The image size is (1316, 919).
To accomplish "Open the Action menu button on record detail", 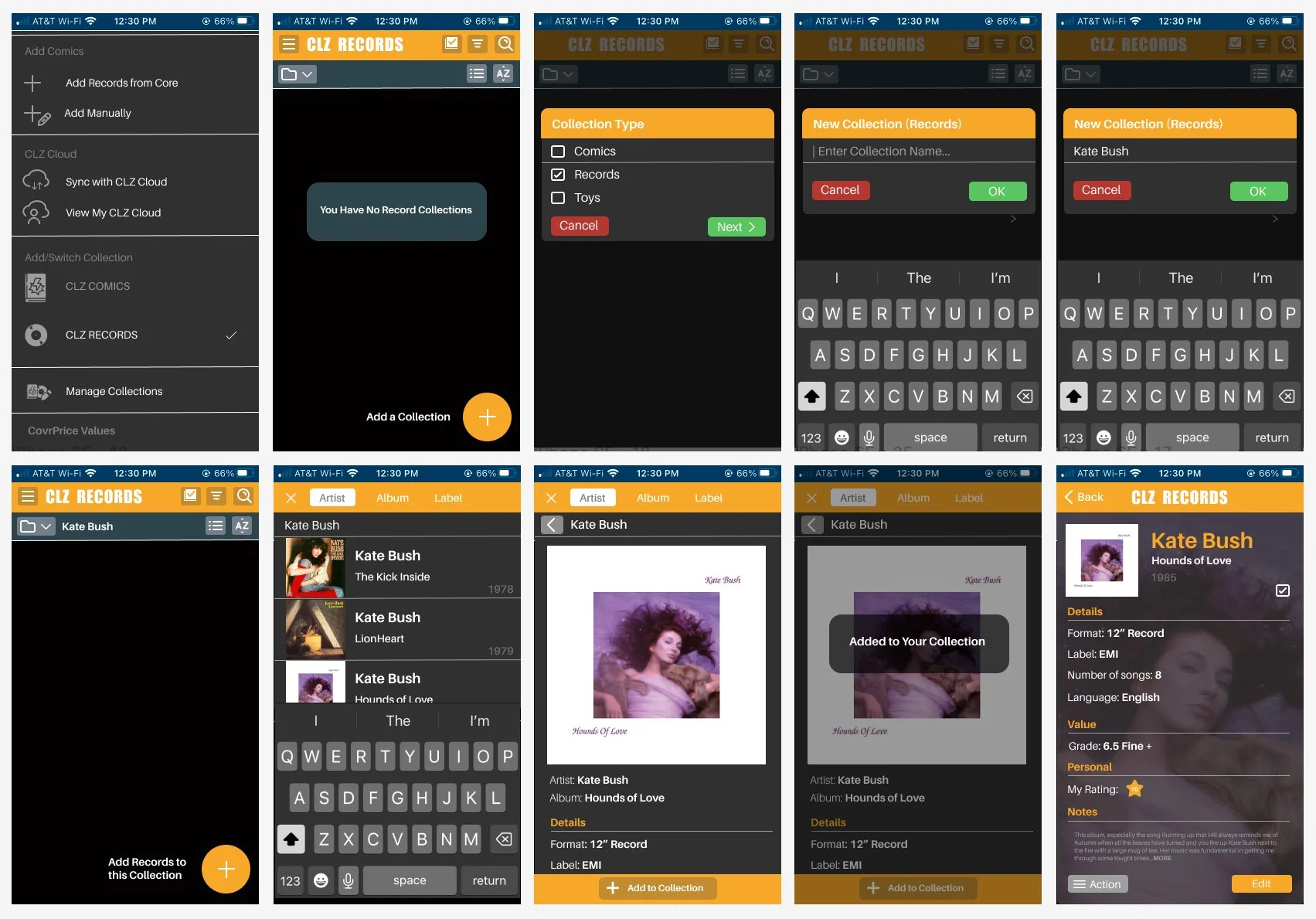I will [1098, 884].
